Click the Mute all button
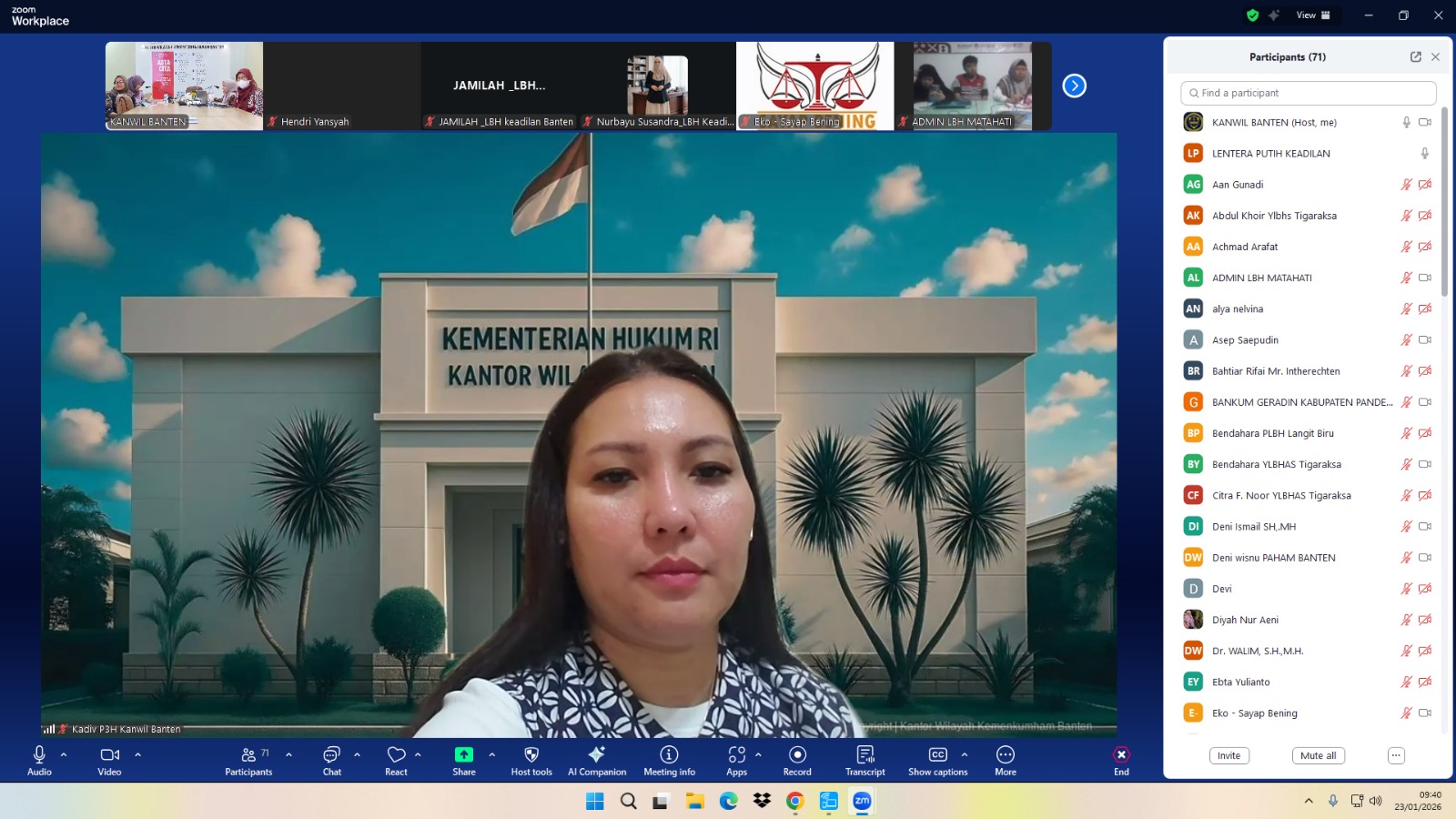 [1318, 755]
